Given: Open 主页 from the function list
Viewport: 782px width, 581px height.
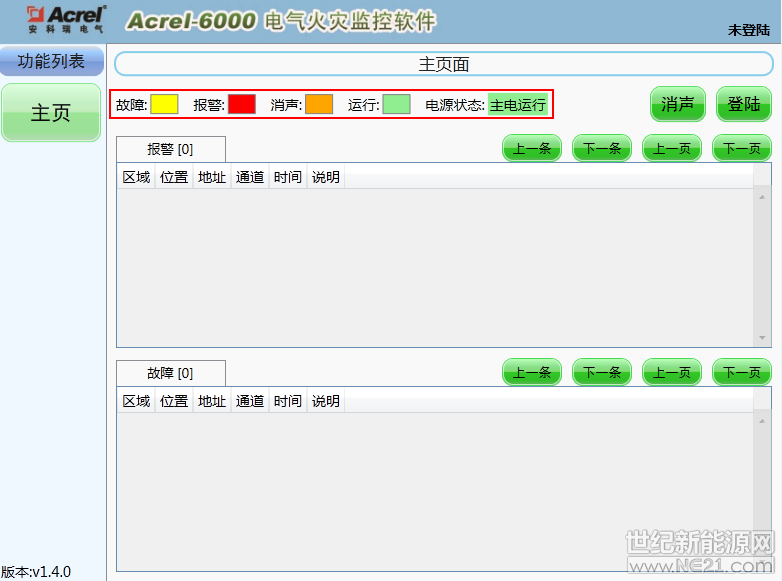Looking at the screenshot, I should (51, 113).
